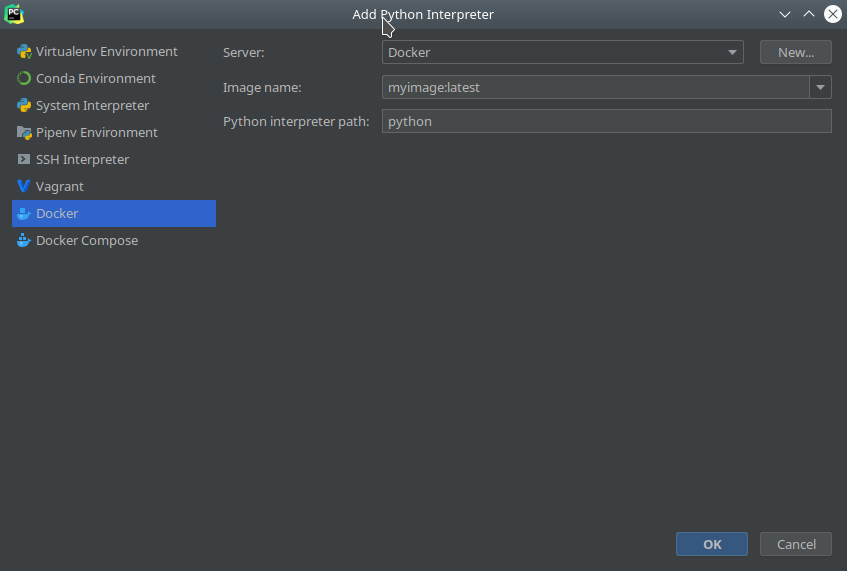Click the New... server button
The width and height of the screenshot is (847, 571).
coord(796,52)
